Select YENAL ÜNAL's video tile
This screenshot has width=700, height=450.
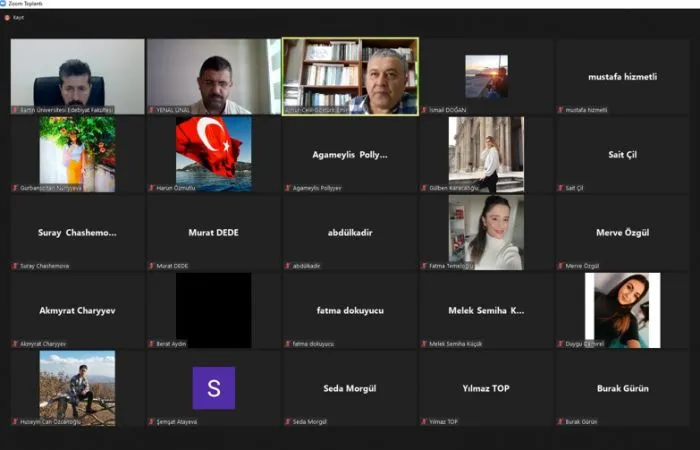pos(213,76)
